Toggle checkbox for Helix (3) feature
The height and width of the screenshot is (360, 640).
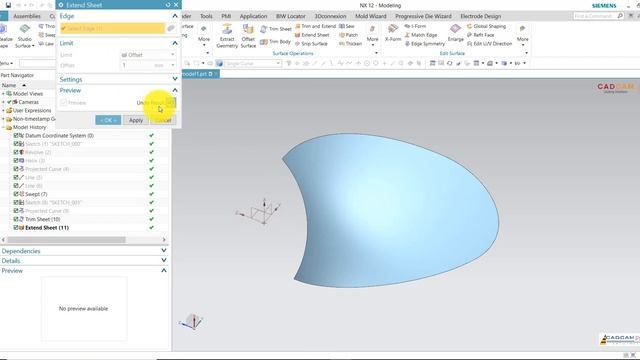[16, 160]
